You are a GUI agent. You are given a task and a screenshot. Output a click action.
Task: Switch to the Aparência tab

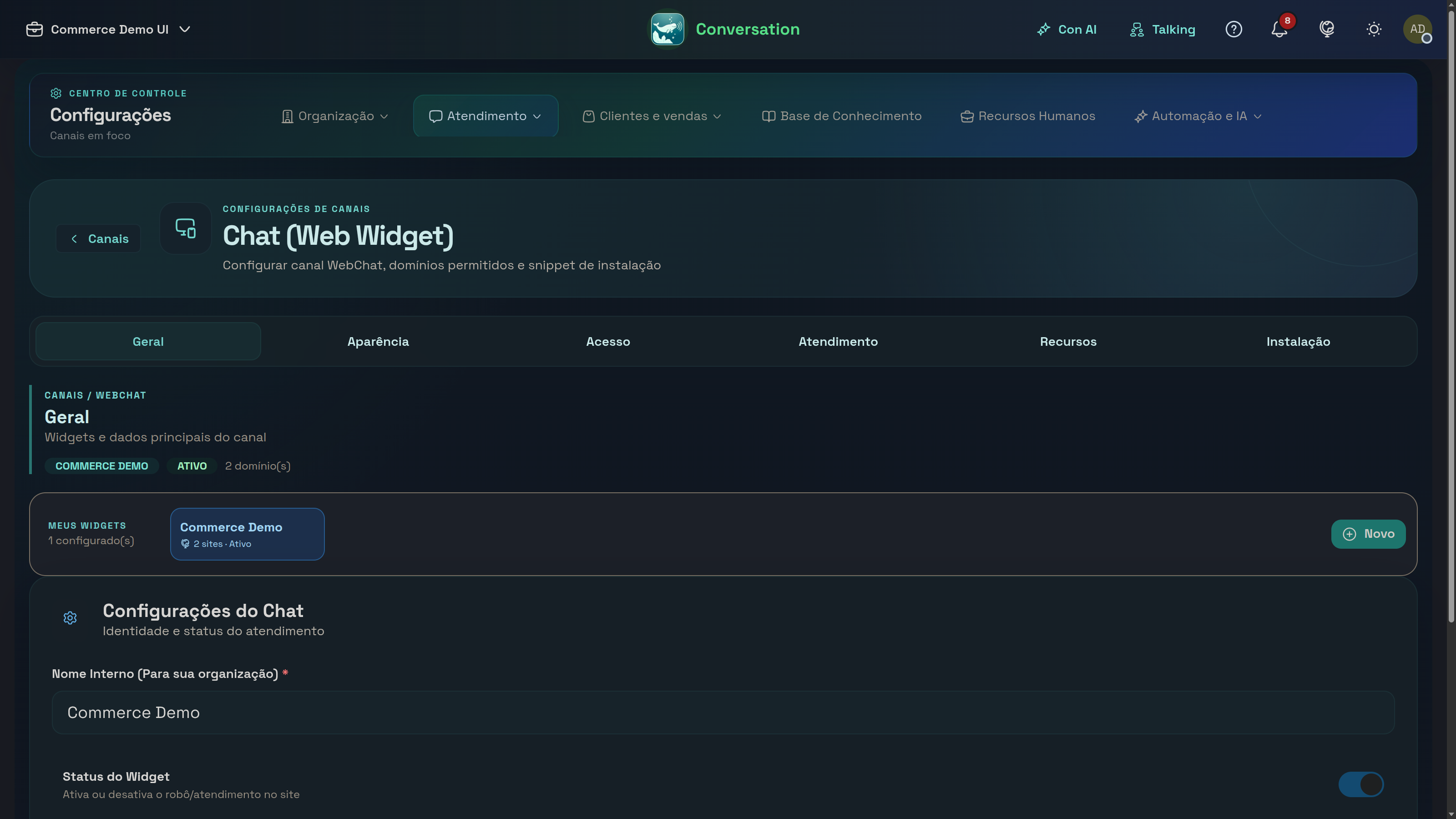click(x=378, y=341)
